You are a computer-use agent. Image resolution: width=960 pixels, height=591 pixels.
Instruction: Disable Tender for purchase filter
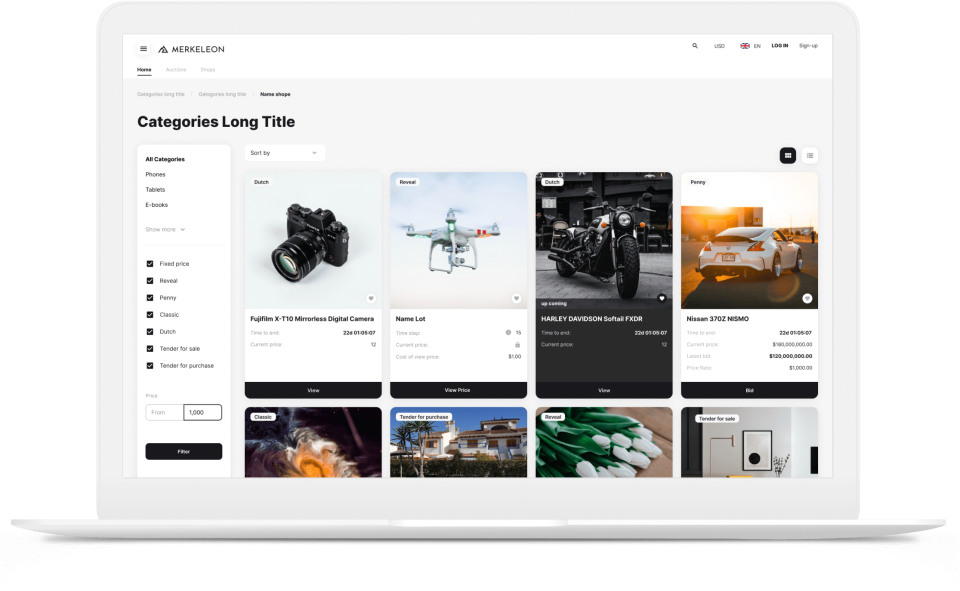point(149,366)
